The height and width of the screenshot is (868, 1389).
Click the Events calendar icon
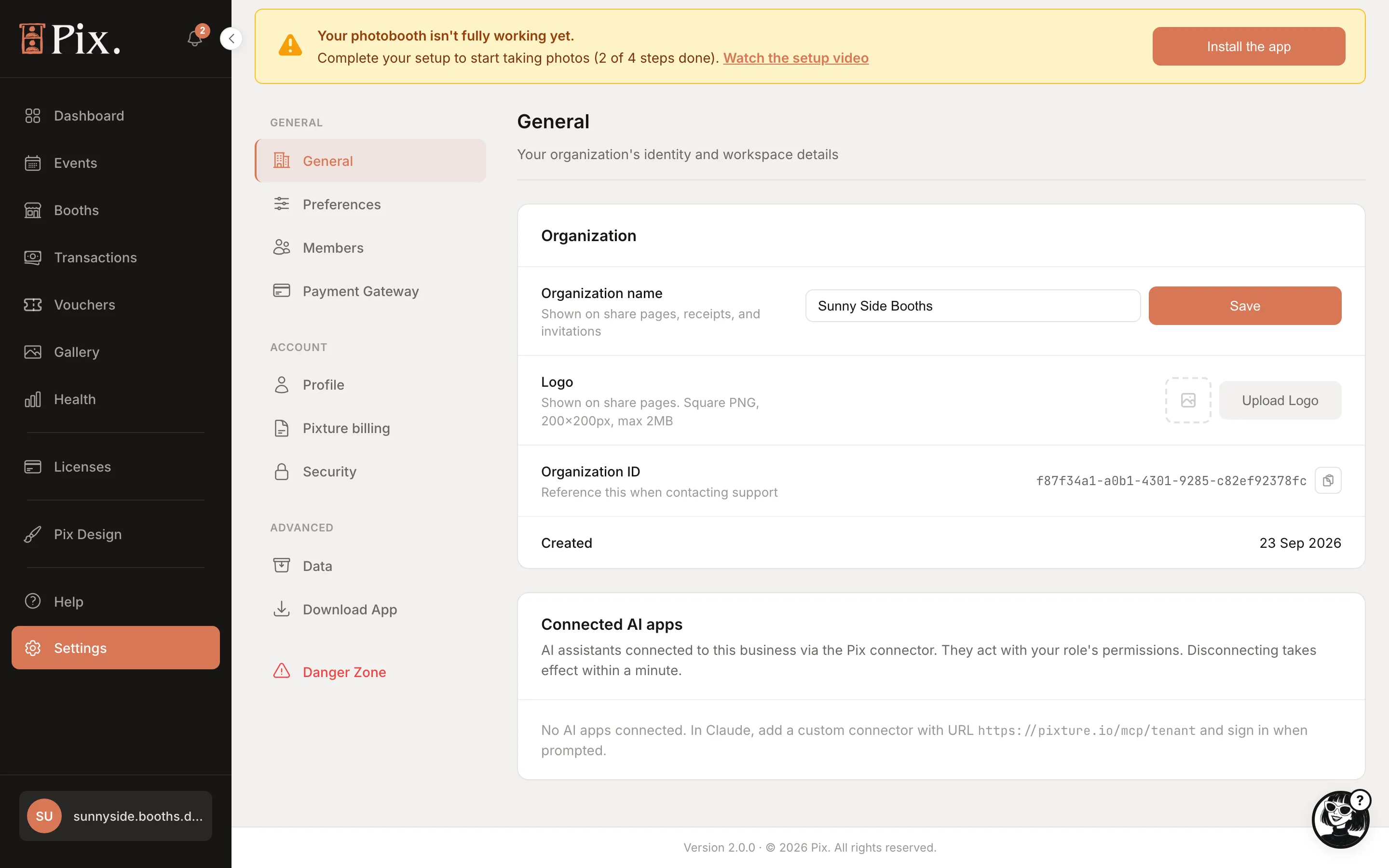33,163
